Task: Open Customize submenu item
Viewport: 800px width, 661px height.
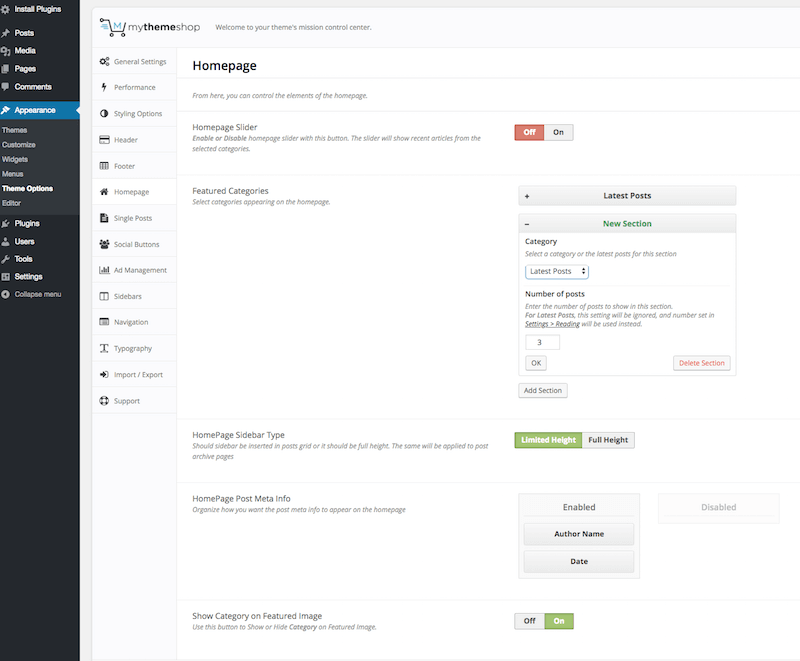Action: point(18,145)
